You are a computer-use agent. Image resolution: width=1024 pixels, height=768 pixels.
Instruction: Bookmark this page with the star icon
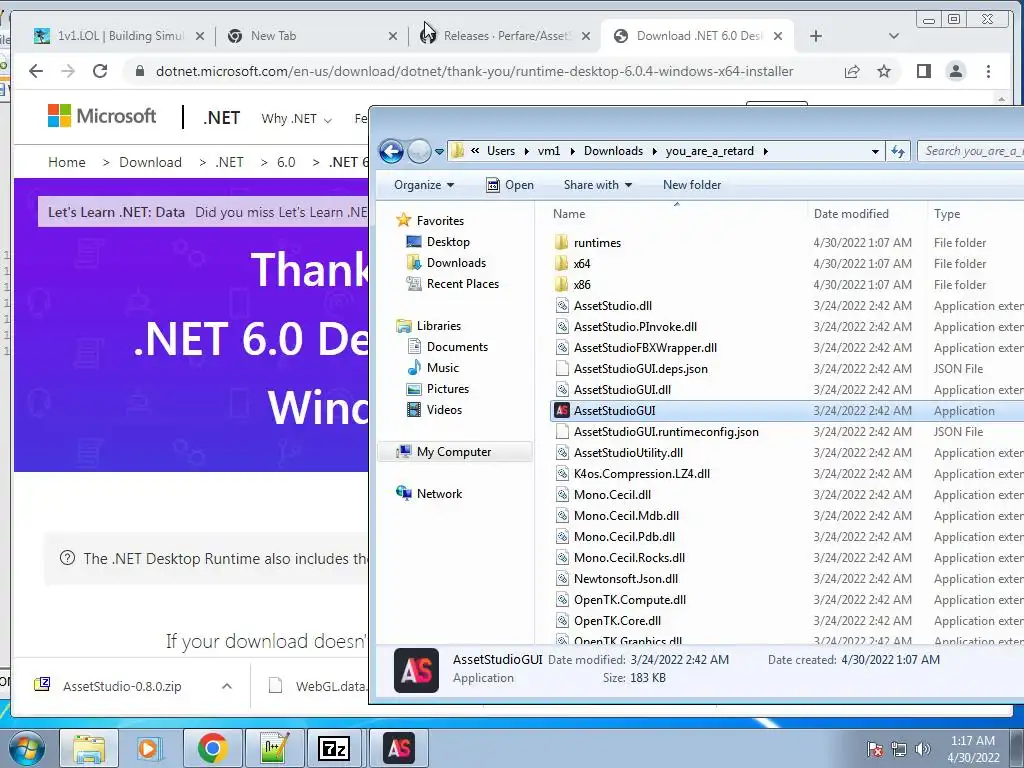click(x=884, y=71)
